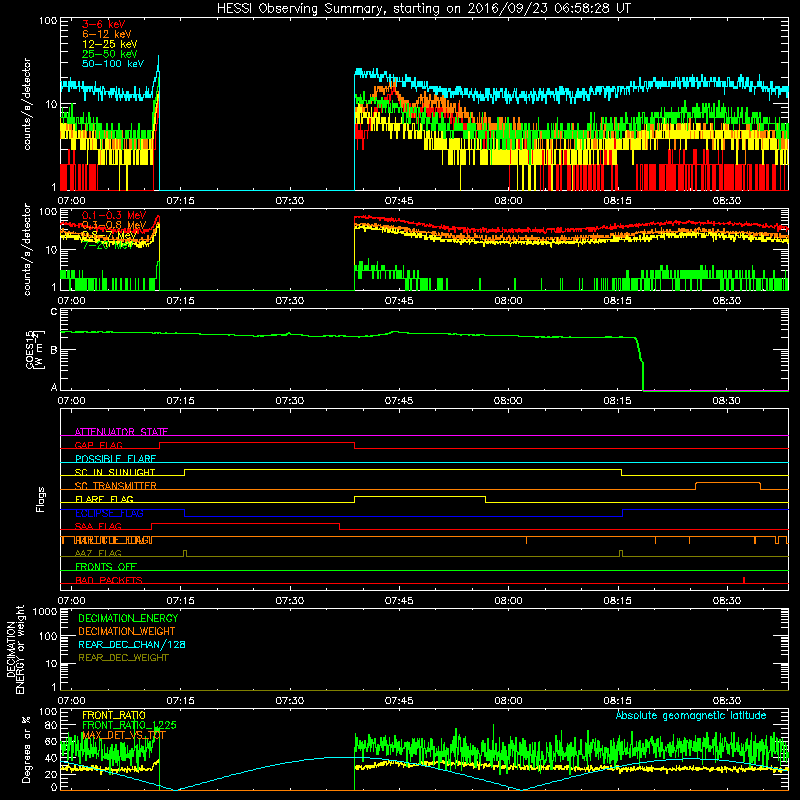Viewport: 800px width, 800px height.
Task: Select the 'ATTENUATOR_STATE' flag label
Action: [121, 432]
